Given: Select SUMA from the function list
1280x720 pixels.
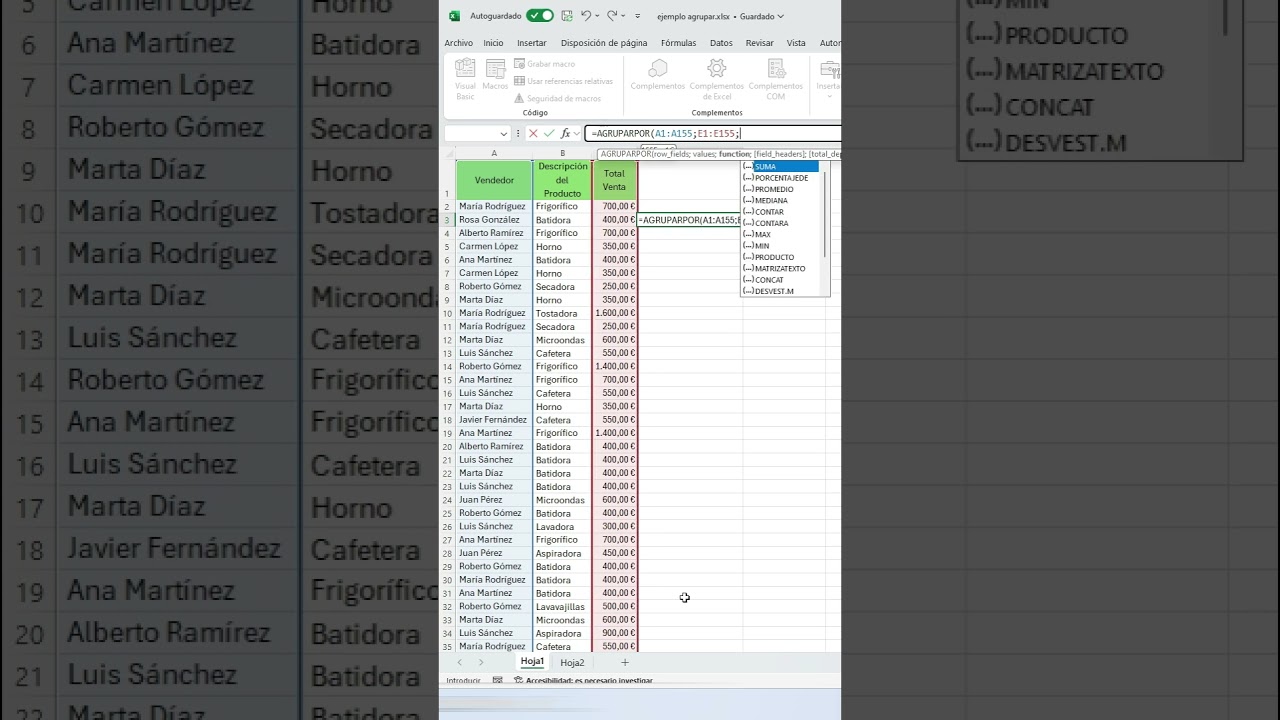Looking at the screenshot, I should (780, 167).
